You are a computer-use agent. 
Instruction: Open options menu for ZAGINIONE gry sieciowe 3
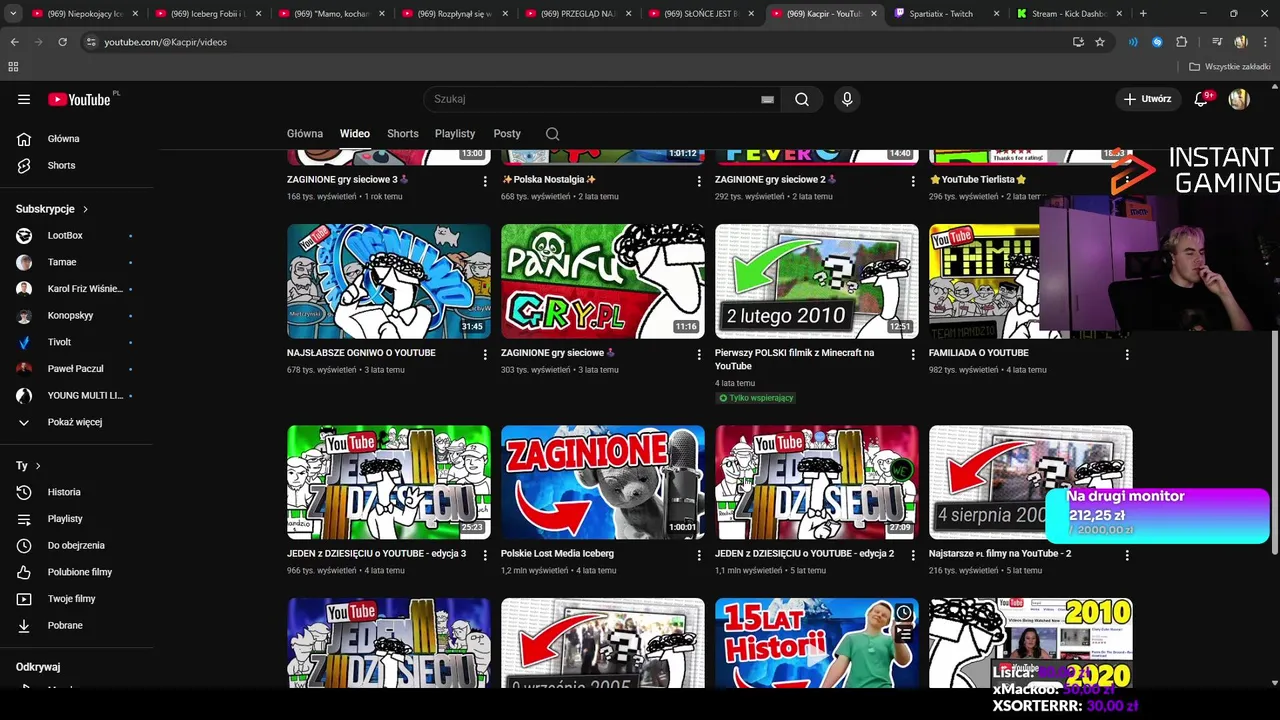click(485, 181)
